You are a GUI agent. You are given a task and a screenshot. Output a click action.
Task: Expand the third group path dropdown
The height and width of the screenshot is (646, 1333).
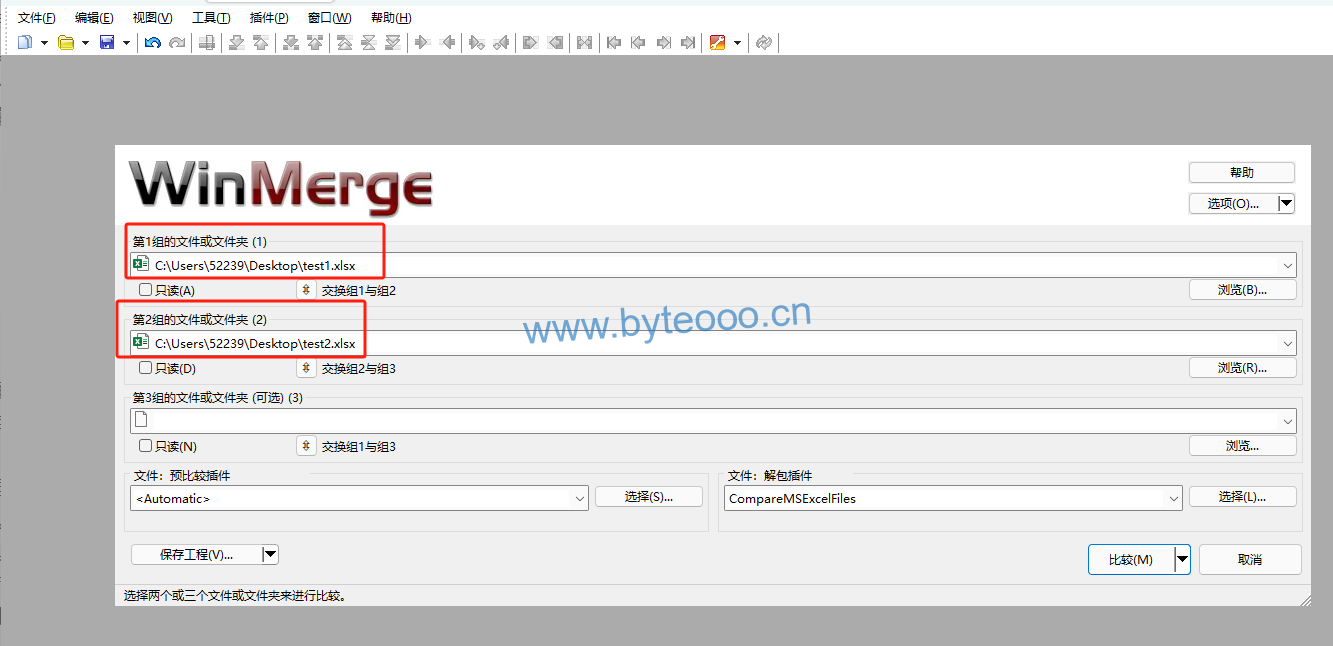pyautogui.click(x=1287, y=420)
